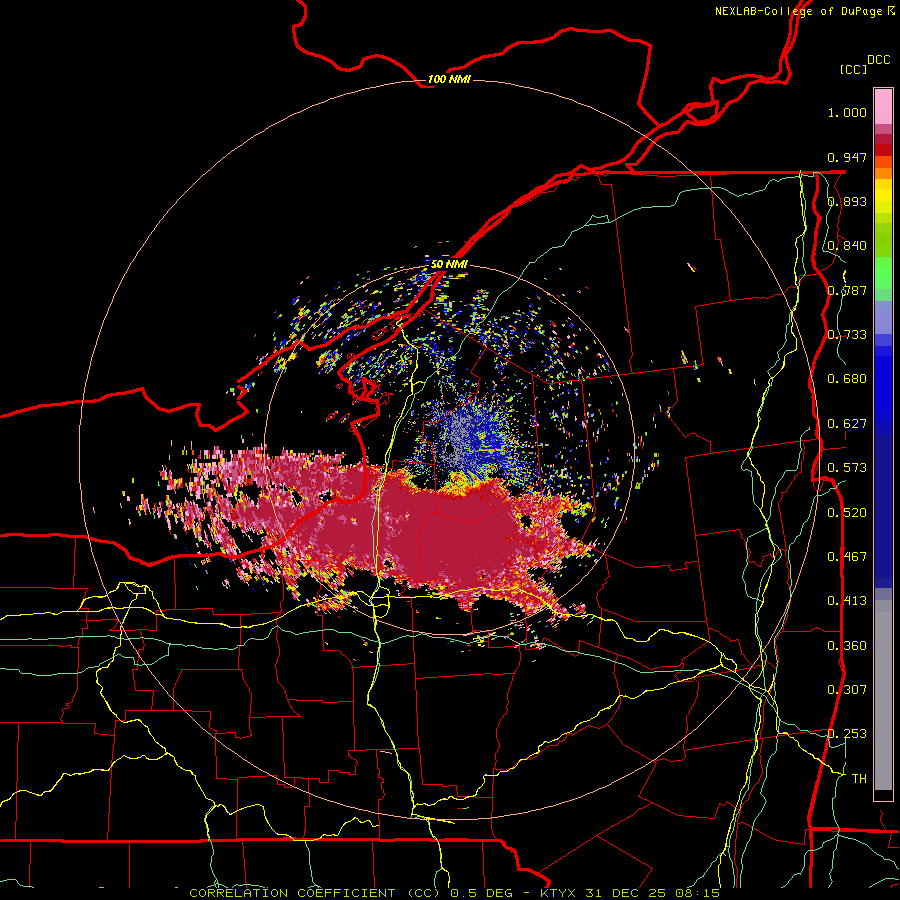Click the 0.360 scale value
900x900 pixels.
[847, 646]
